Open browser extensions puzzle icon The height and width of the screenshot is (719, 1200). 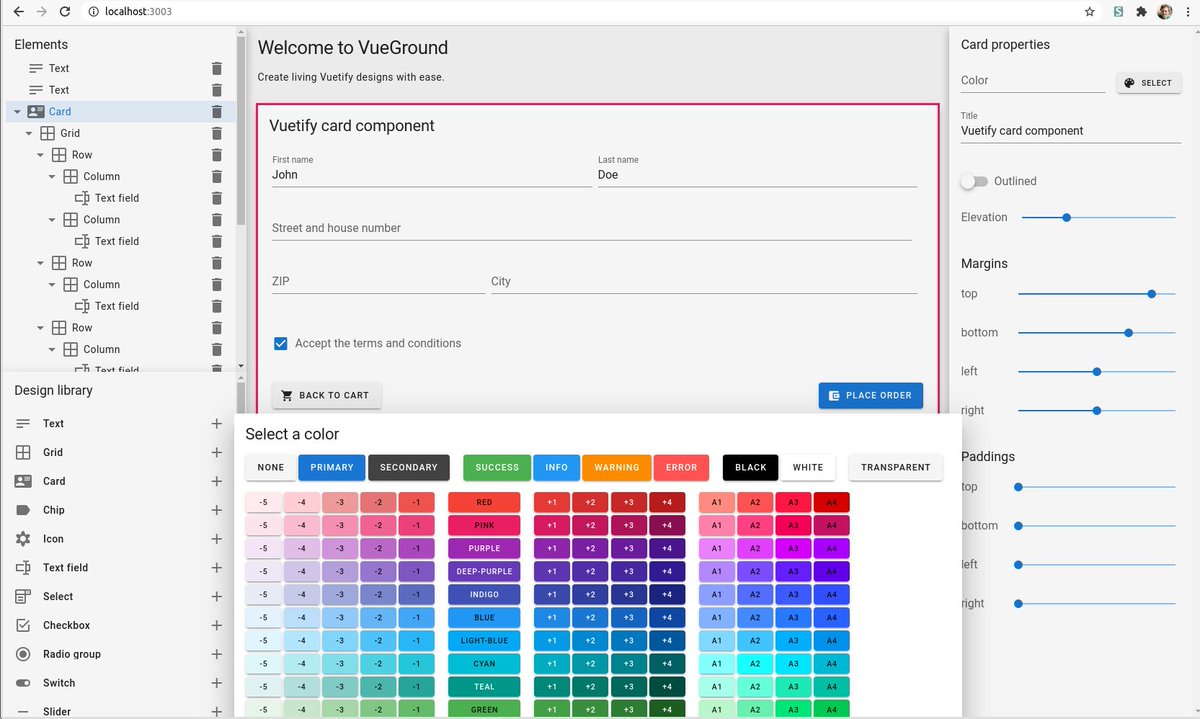click(1141, 12)
